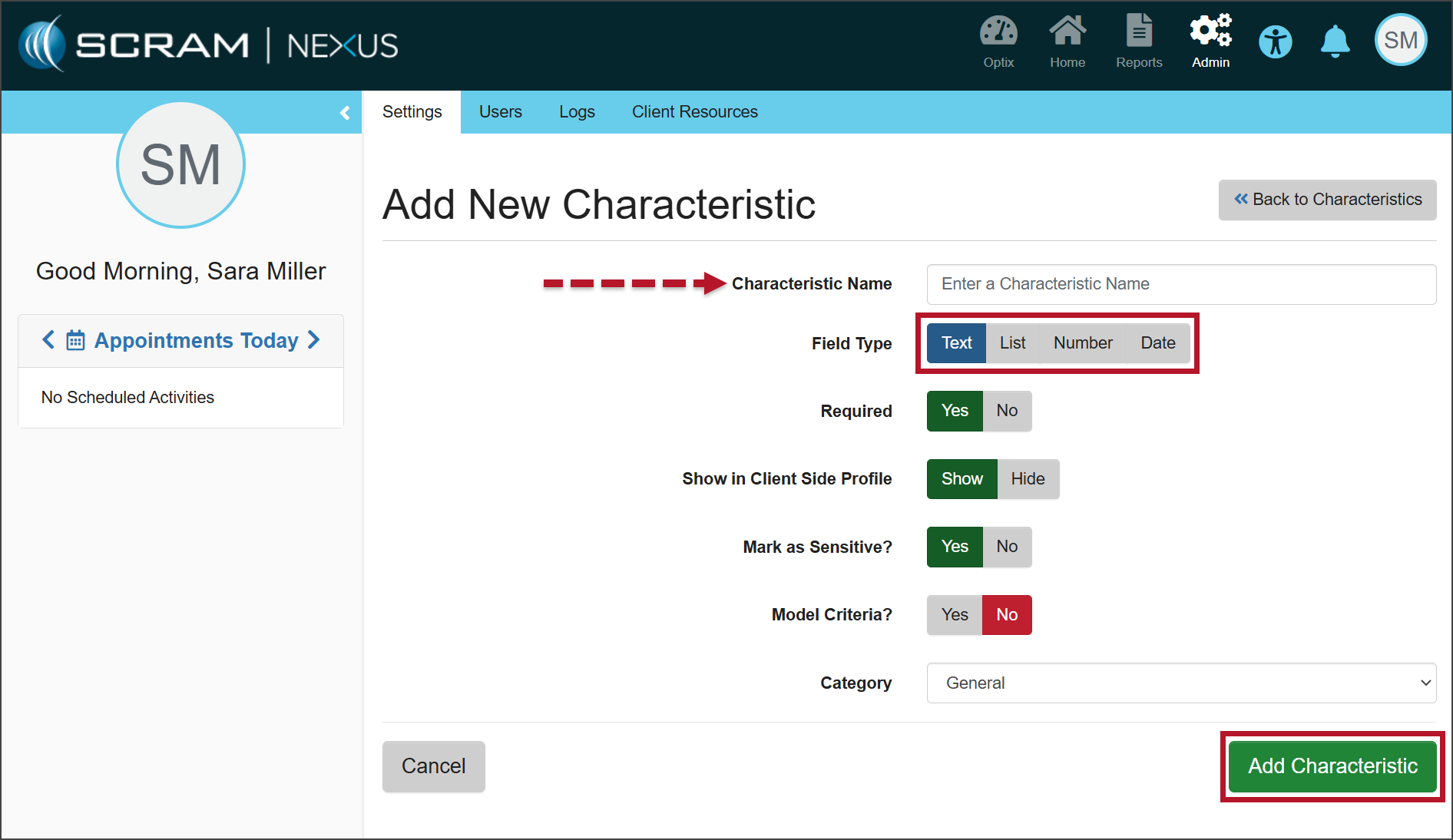The width and height of the screenshot is (1453, 840).
Task: Open the Client Resources tab
Action: pos(694,112)
